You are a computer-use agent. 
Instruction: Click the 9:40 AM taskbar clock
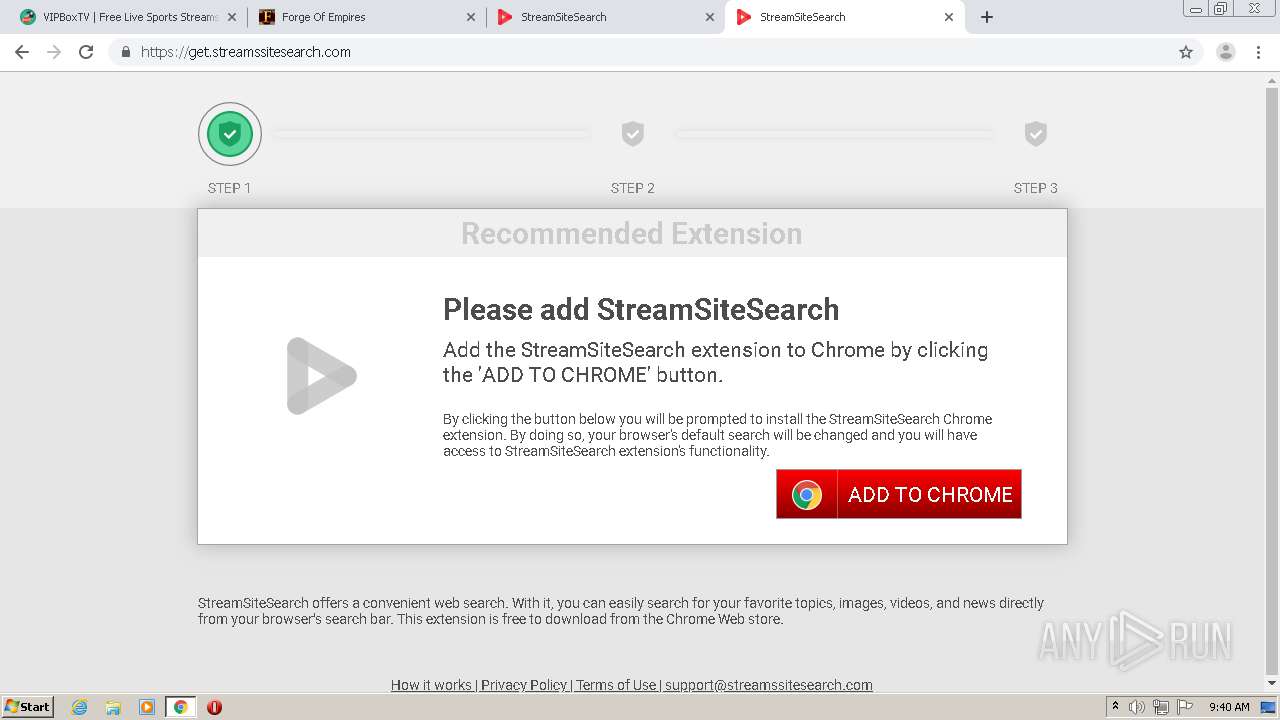(x=1229, y=707)
